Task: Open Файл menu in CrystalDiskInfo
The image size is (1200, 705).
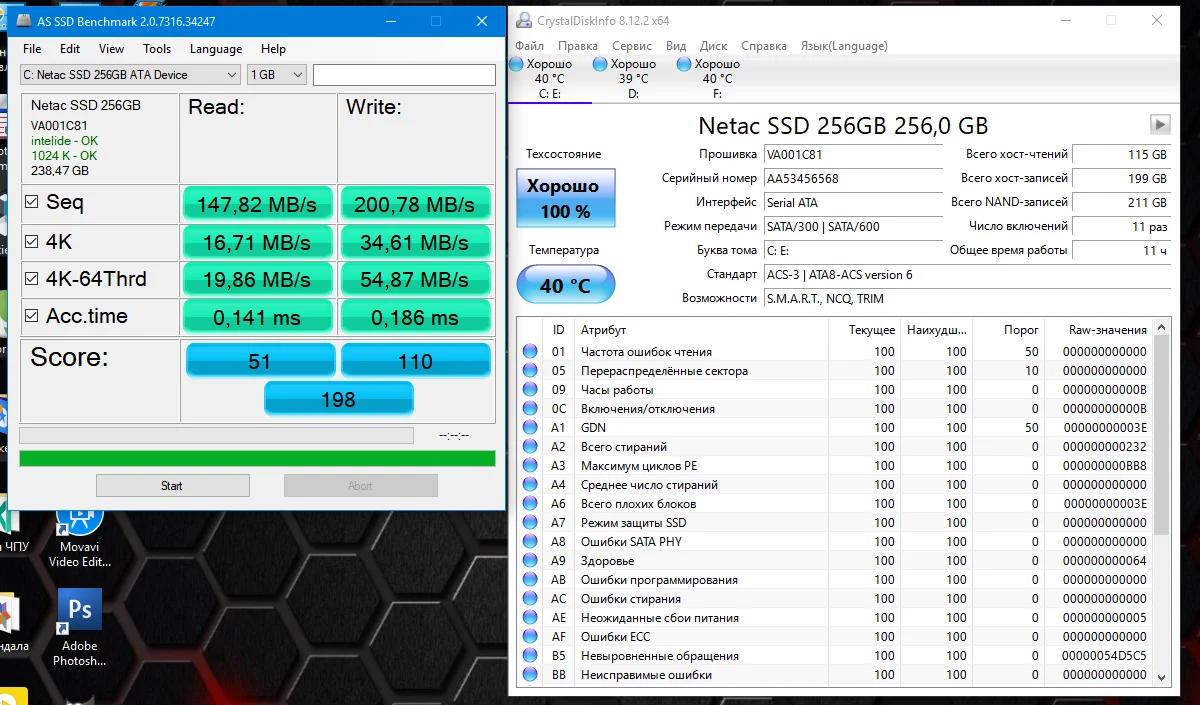Action: coord(530,46)
